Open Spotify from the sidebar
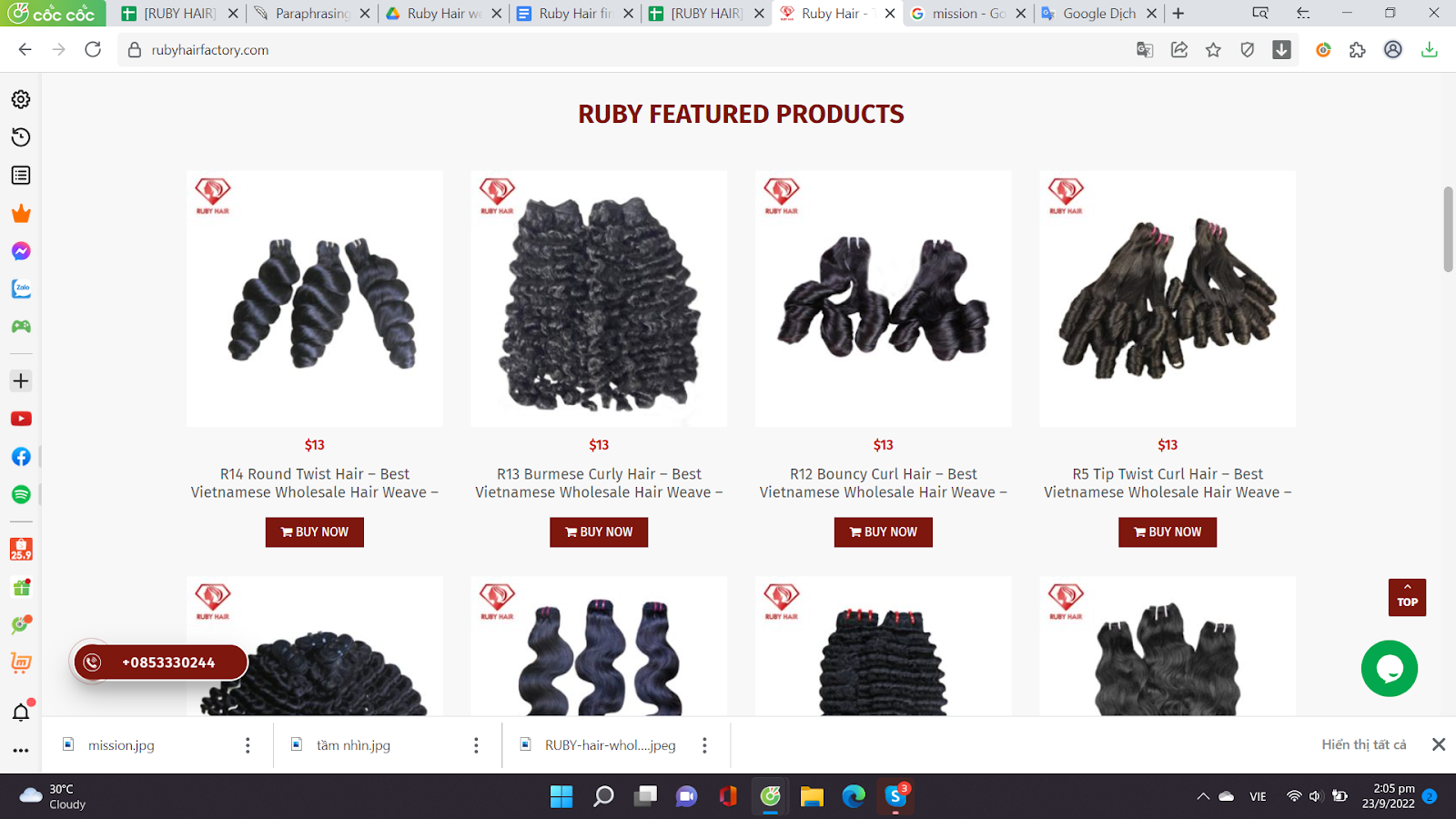 (x=21, y=494)
